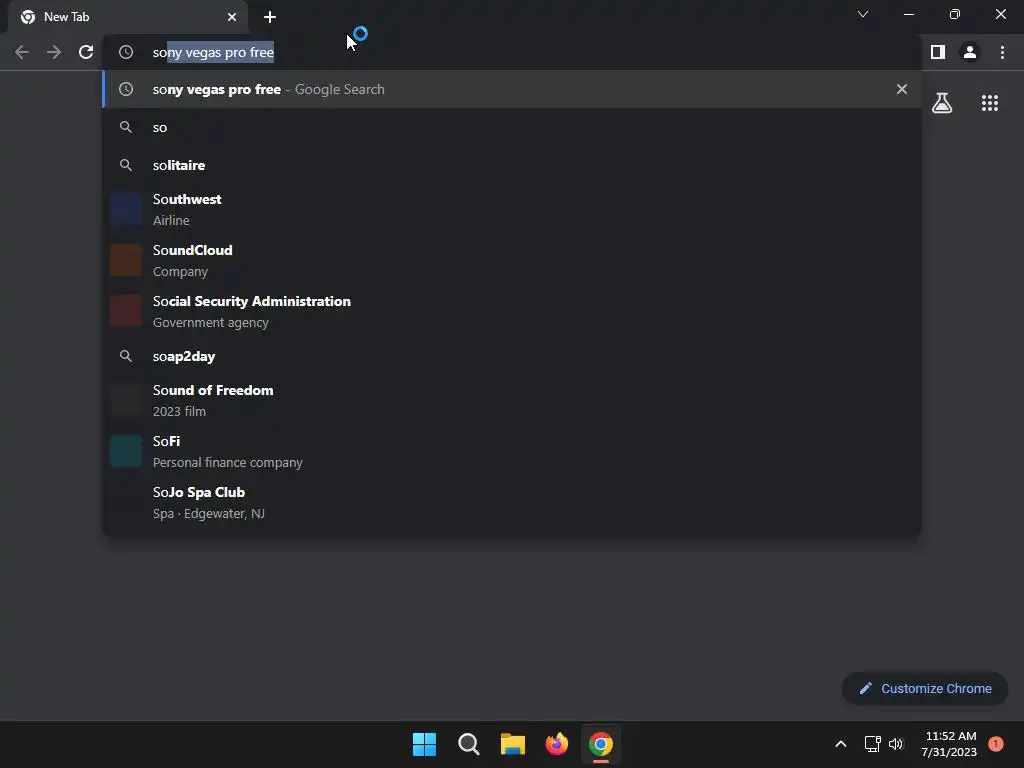Reload the page with the refresh icon

[x=86, y=52]
